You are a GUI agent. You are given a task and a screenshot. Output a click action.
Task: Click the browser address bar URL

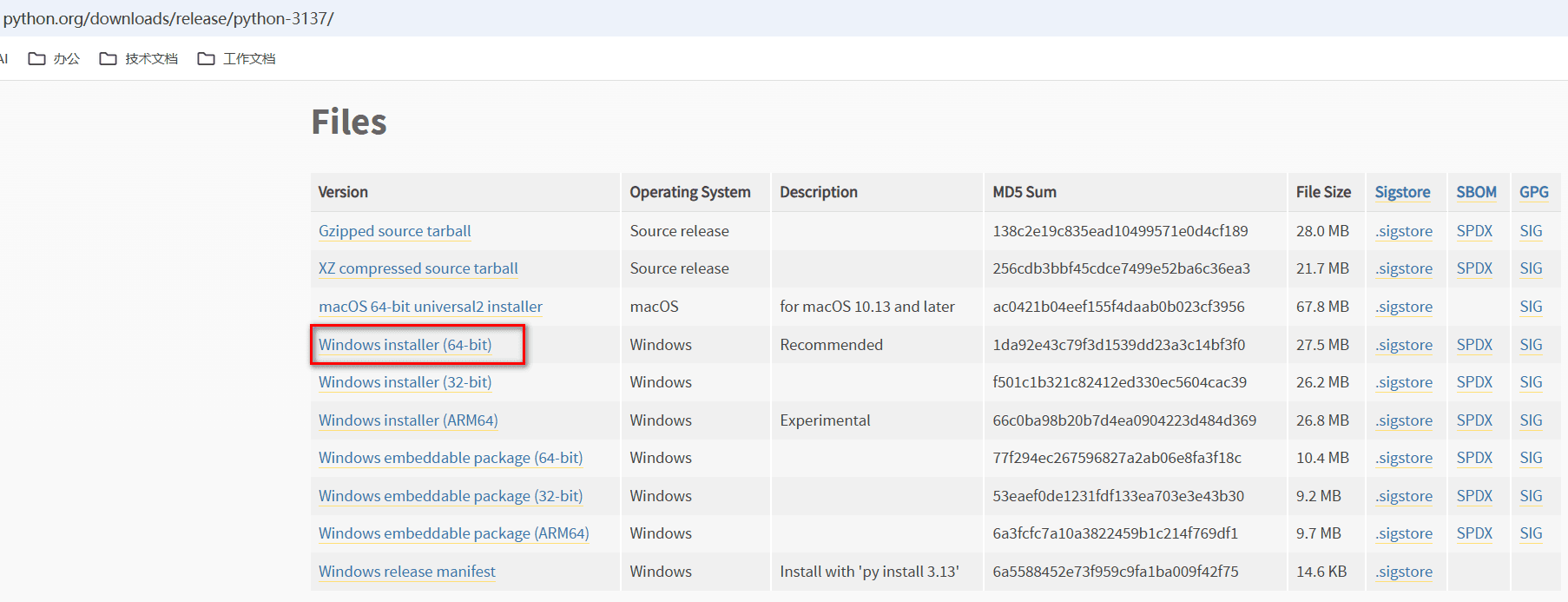click(x=168, y=18)
